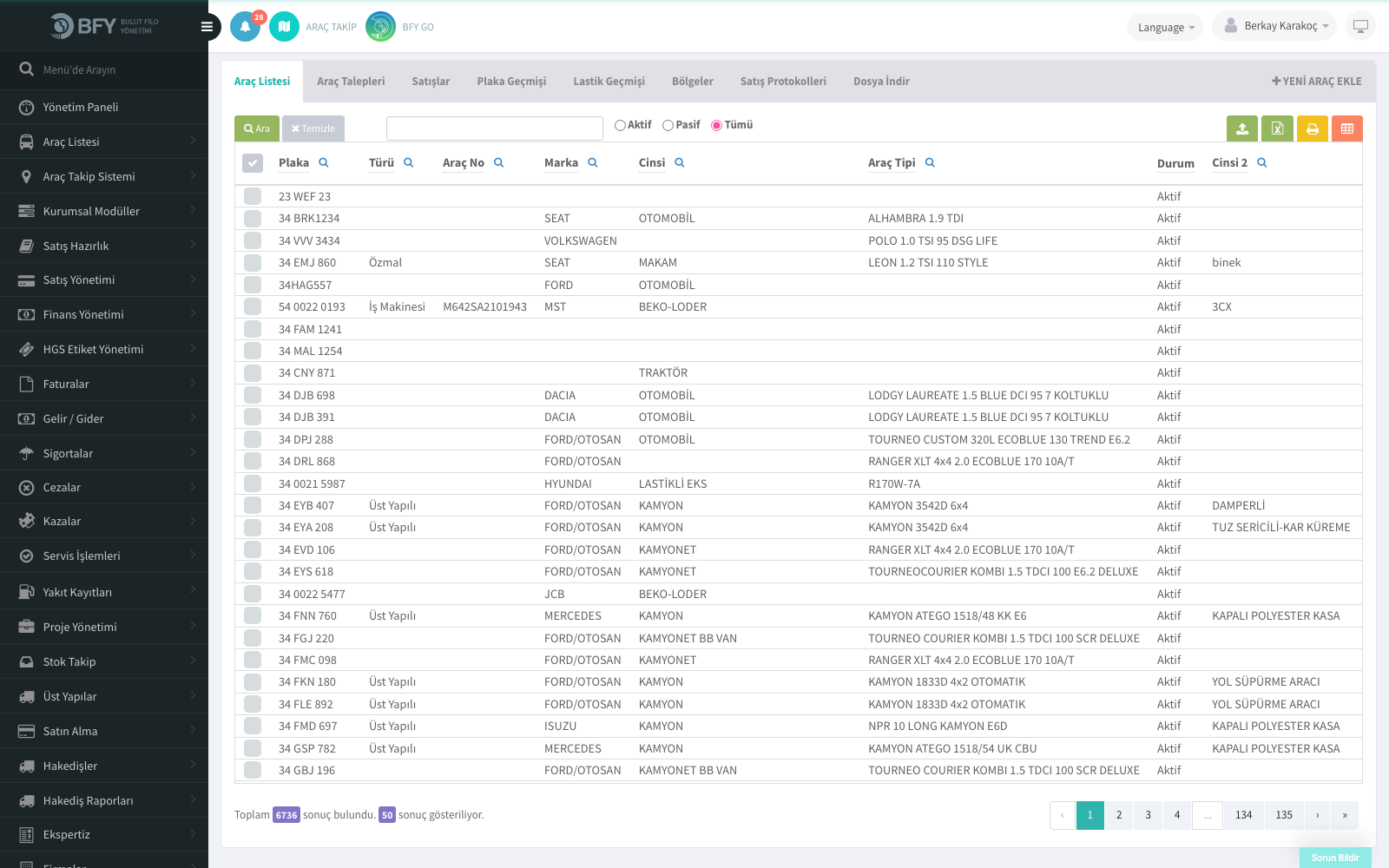Click the Sorun Bildir button

point(1335,858)
